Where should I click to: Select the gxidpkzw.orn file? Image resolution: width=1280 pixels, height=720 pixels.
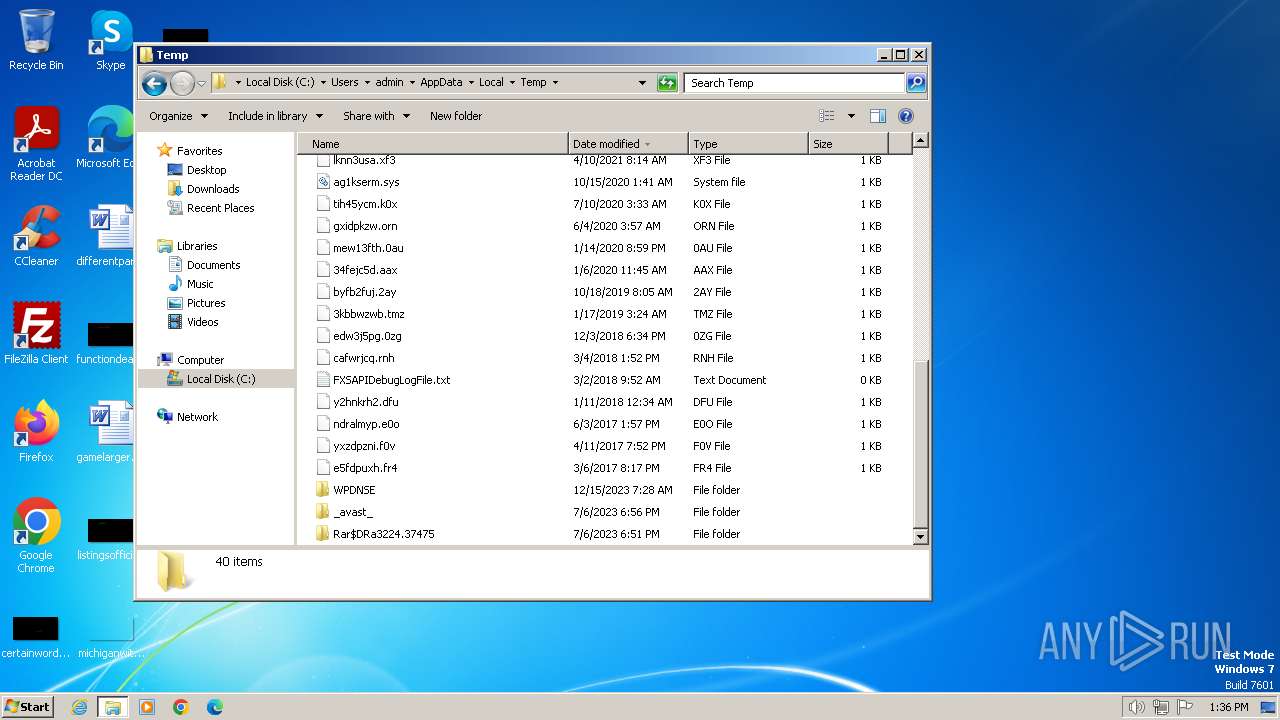365,226
